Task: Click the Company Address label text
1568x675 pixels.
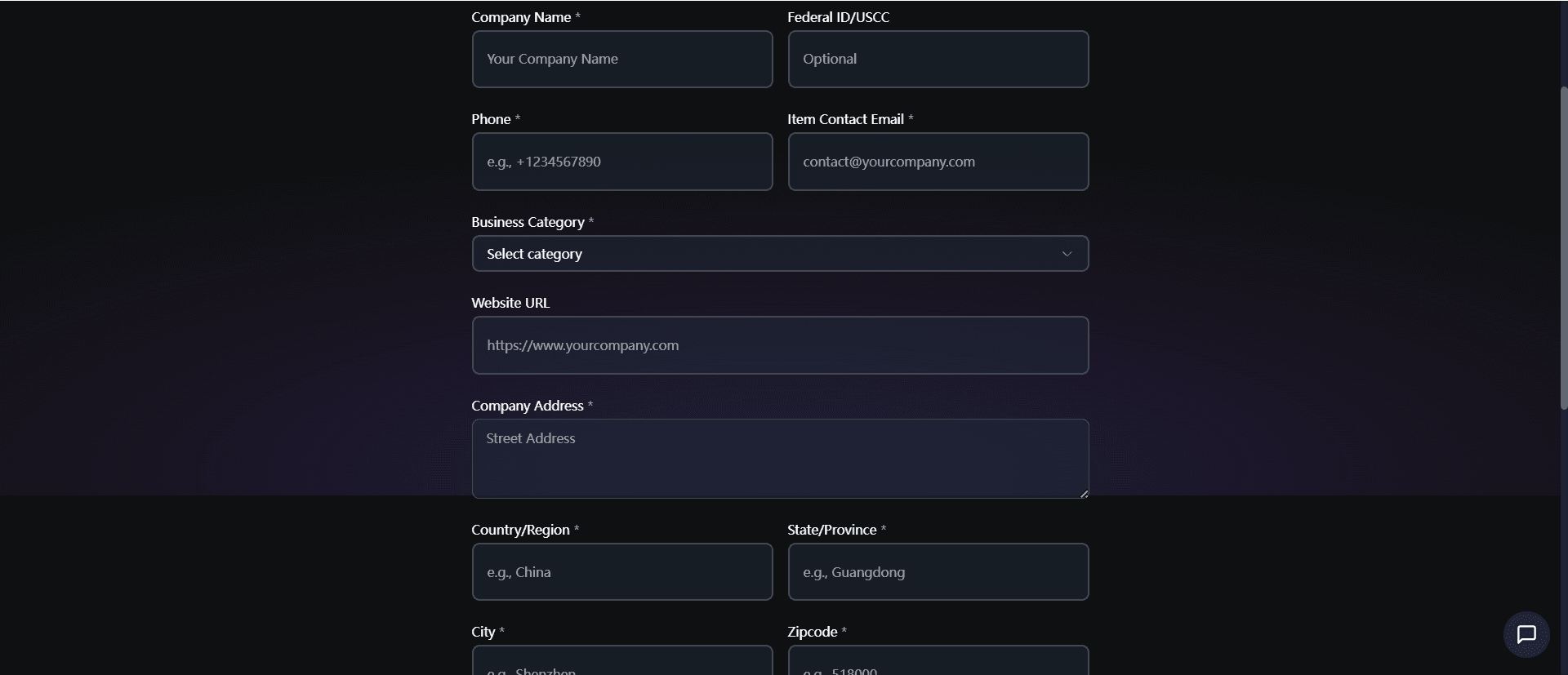Action: (x=527, y=406)
